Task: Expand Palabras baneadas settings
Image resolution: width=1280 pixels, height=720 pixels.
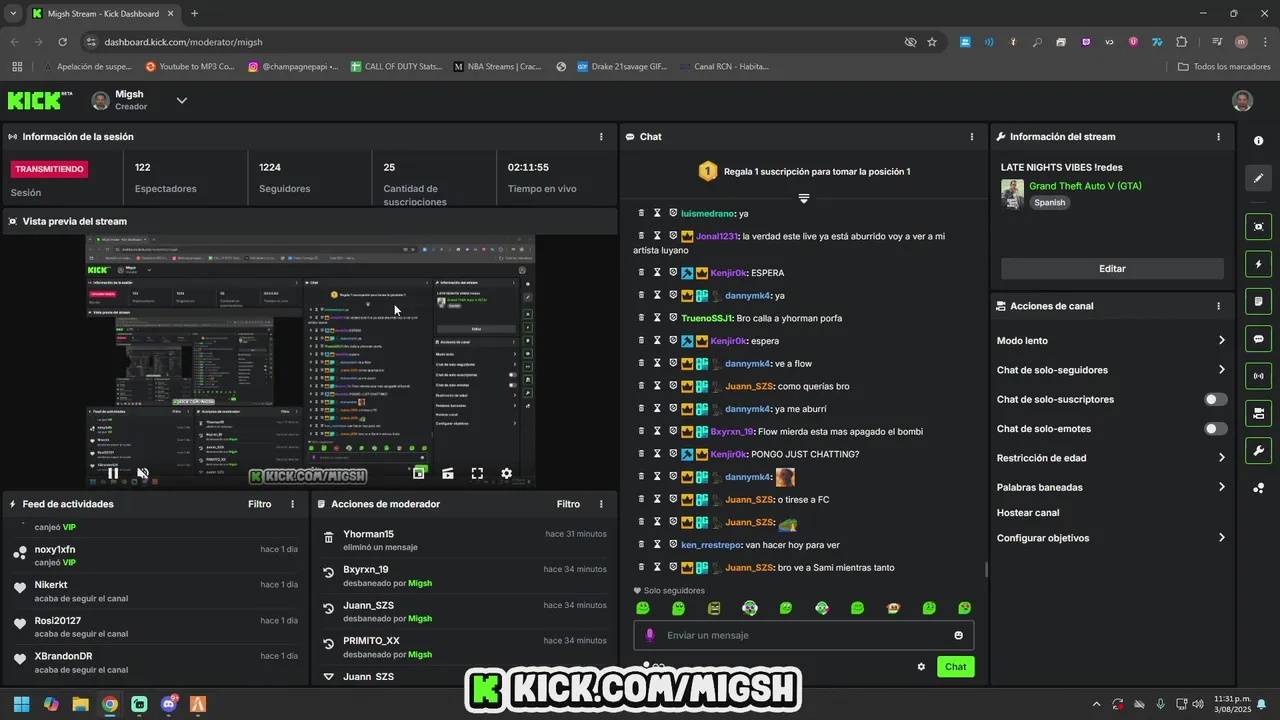Action: [x=1222, y=487]
